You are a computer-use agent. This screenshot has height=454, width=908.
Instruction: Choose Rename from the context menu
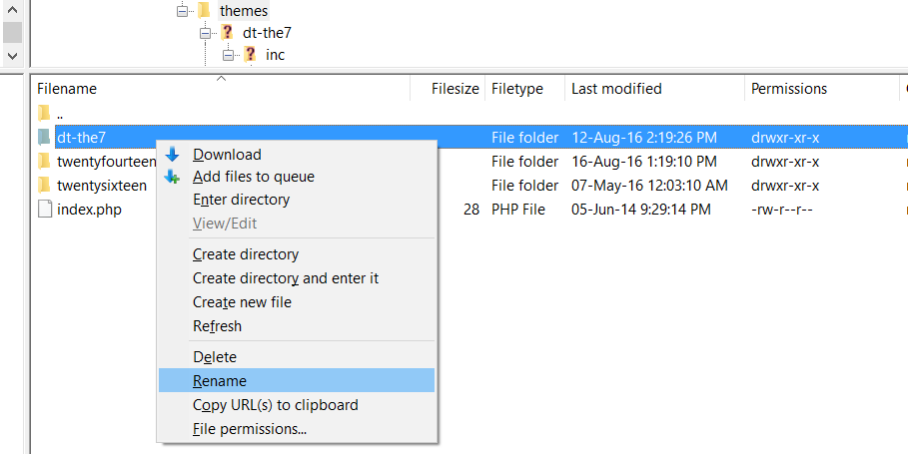pyautogui.click(x=220, y=381)
